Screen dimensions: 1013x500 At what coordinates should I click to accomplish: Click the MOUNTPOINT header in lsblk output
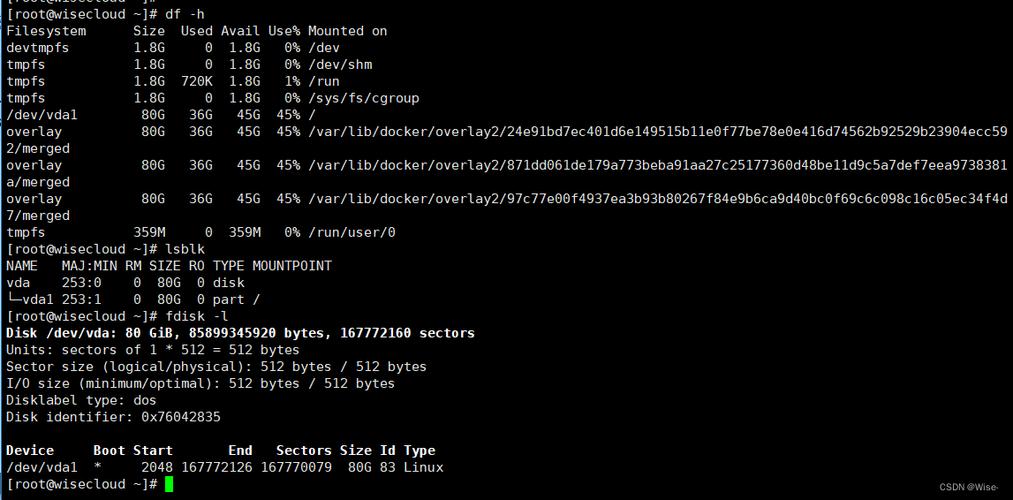click(x=292, y=266)
